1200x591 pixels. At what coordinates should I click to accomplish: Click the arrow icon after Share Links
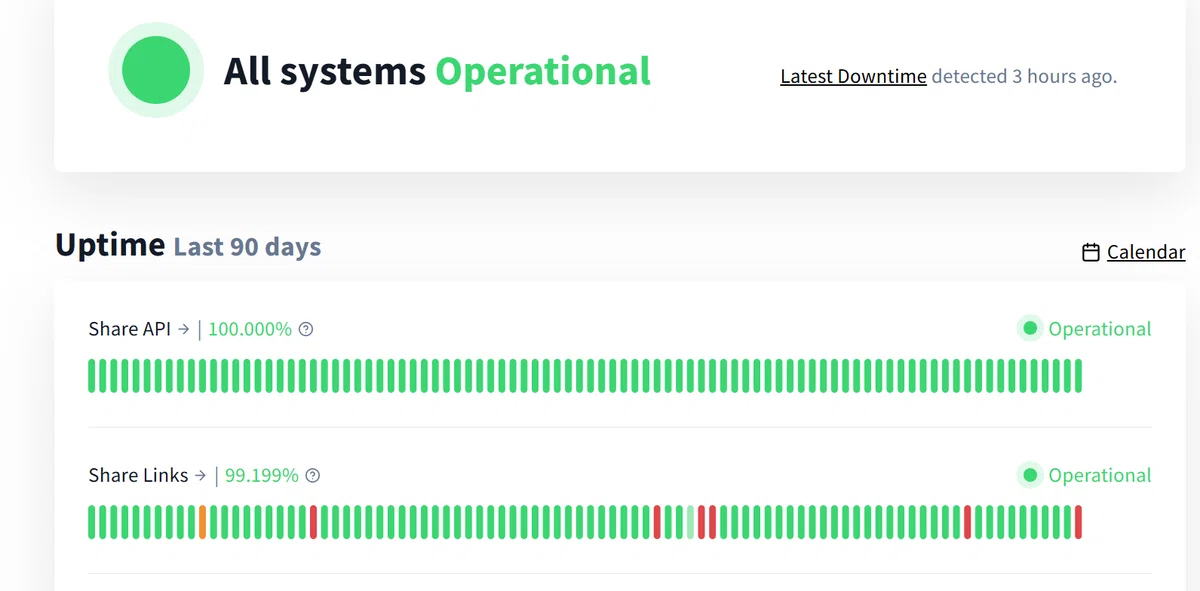[200, 475]
